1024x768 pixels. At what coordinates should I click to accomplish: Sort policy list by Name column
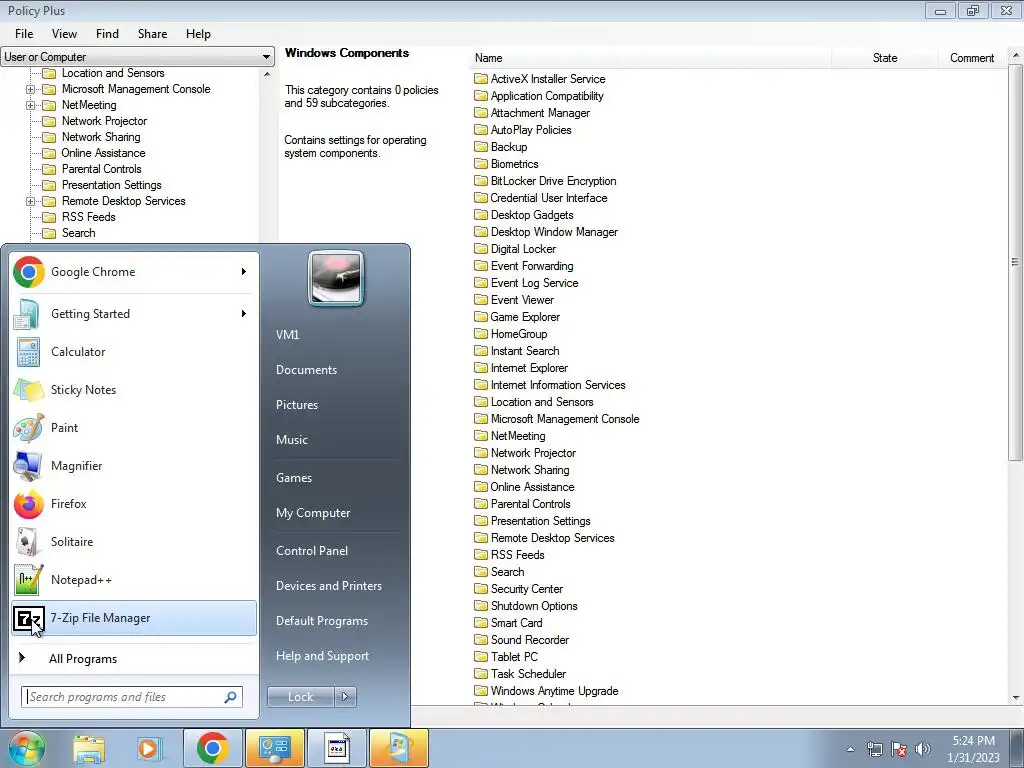click(651, 58)
